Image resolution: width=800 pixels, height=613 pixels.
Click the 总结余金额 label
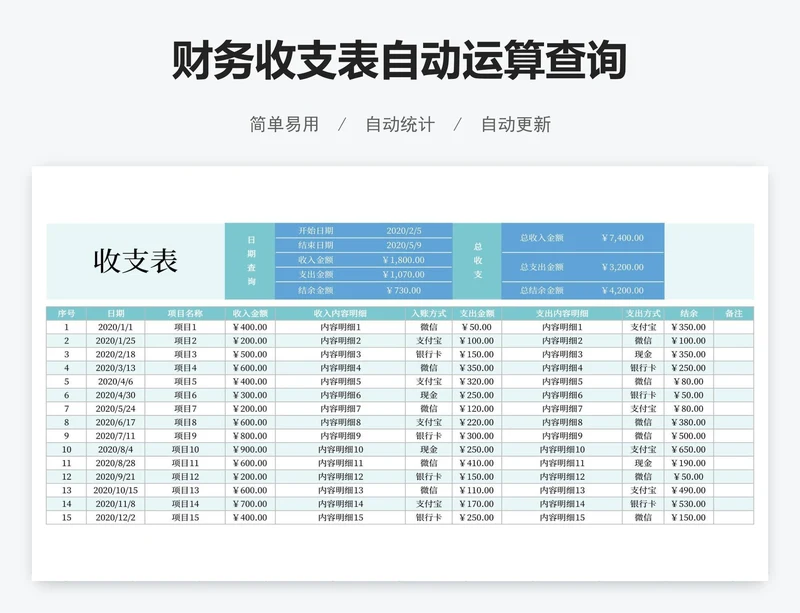click(542, 290)
